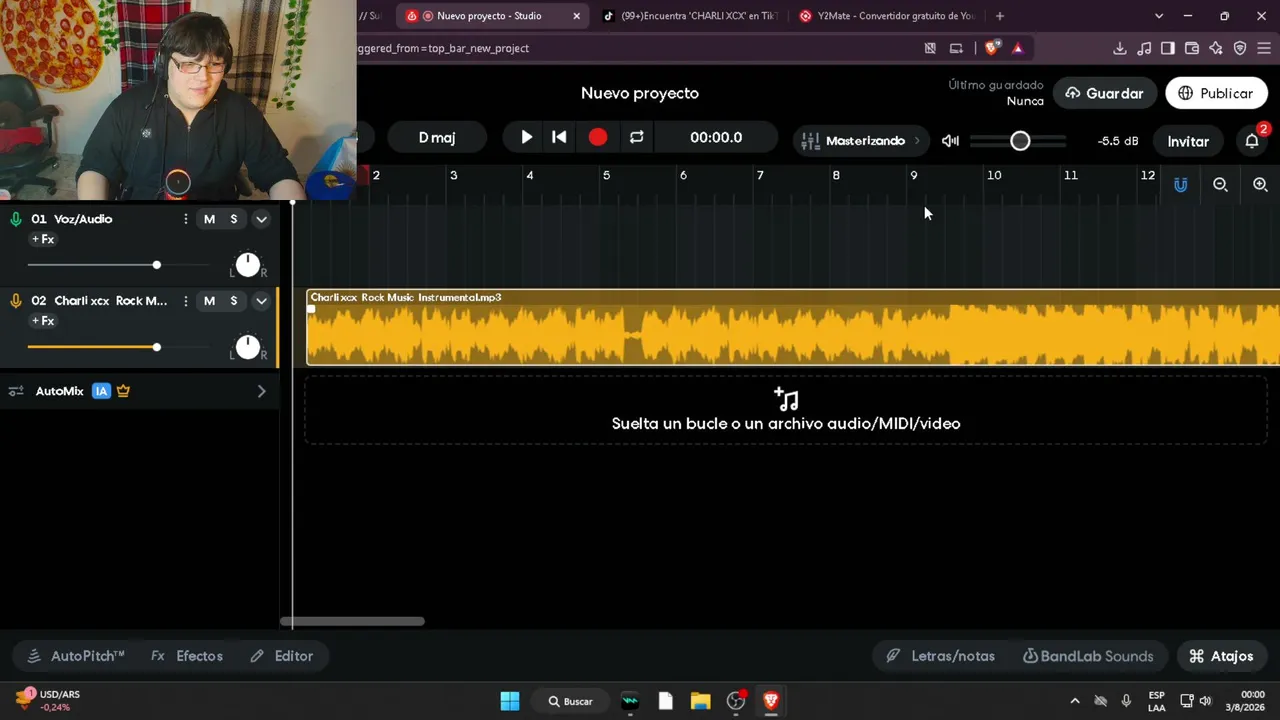
Task: Click the Publicar button
Action: 1216,93
